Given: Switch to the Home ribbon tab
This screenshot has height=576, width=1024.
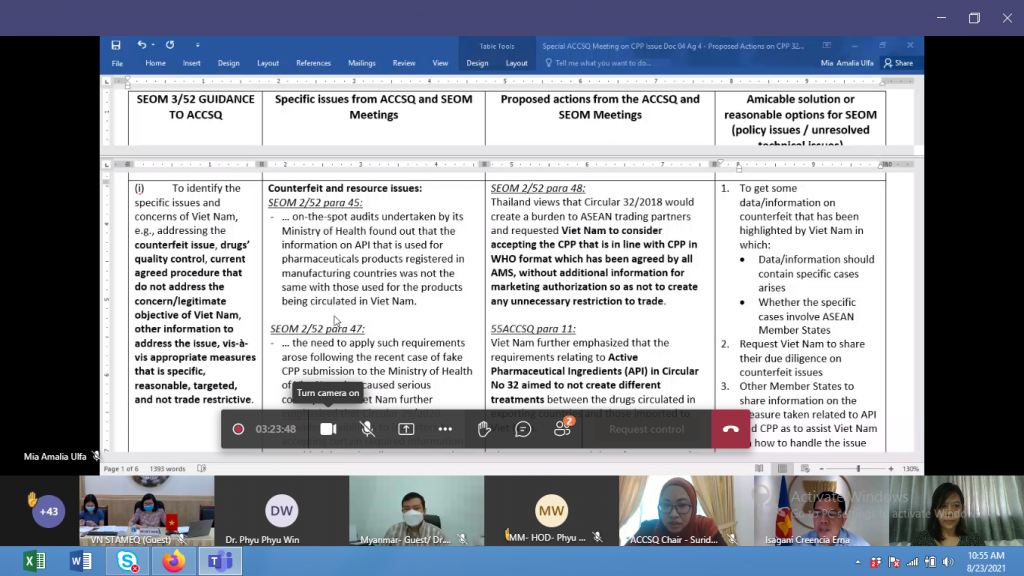Looking at the screenshot, I should coord(155,63).
